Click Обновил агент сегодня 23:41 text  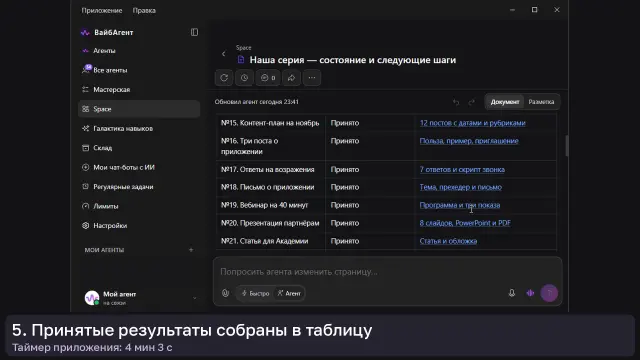(256, 102)
